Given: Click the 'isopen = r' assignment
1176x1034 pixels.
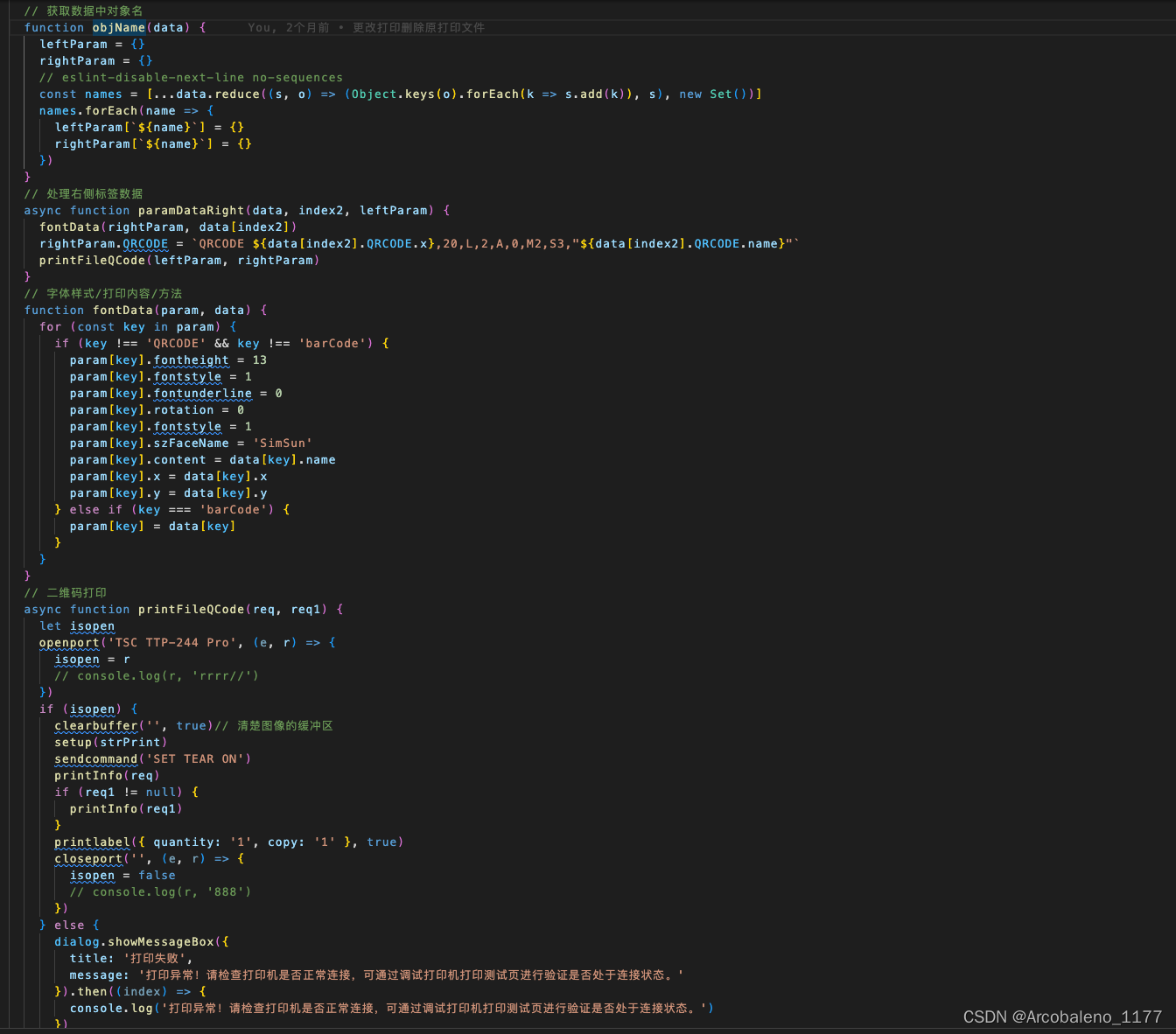Looking at the screenshot, I should click(x=93, y=659).
